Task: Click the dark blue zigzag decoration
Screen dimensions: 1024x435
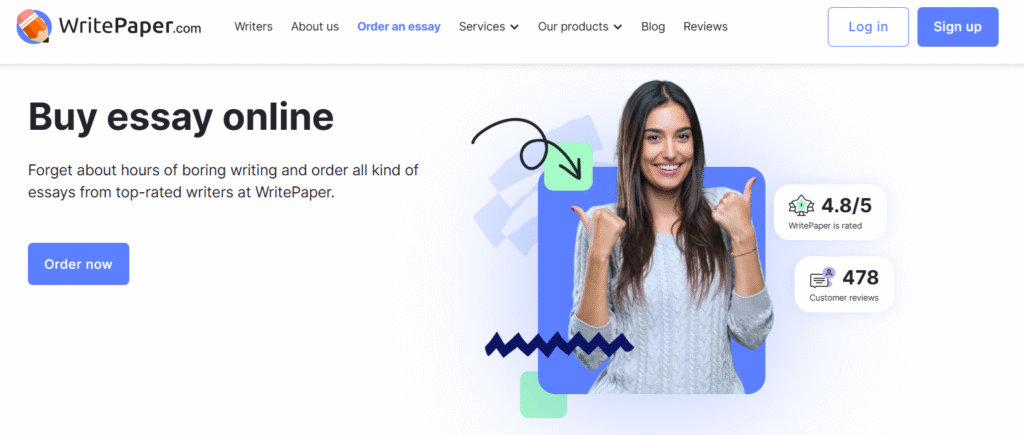Action: [559, 344]
